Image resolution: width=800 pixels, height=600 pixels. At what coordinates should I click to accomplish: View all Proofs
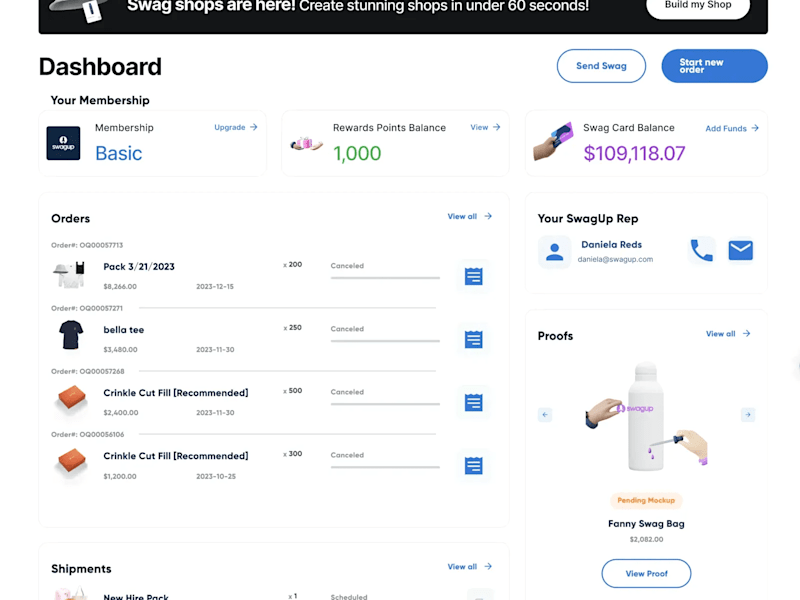point(729,334)
